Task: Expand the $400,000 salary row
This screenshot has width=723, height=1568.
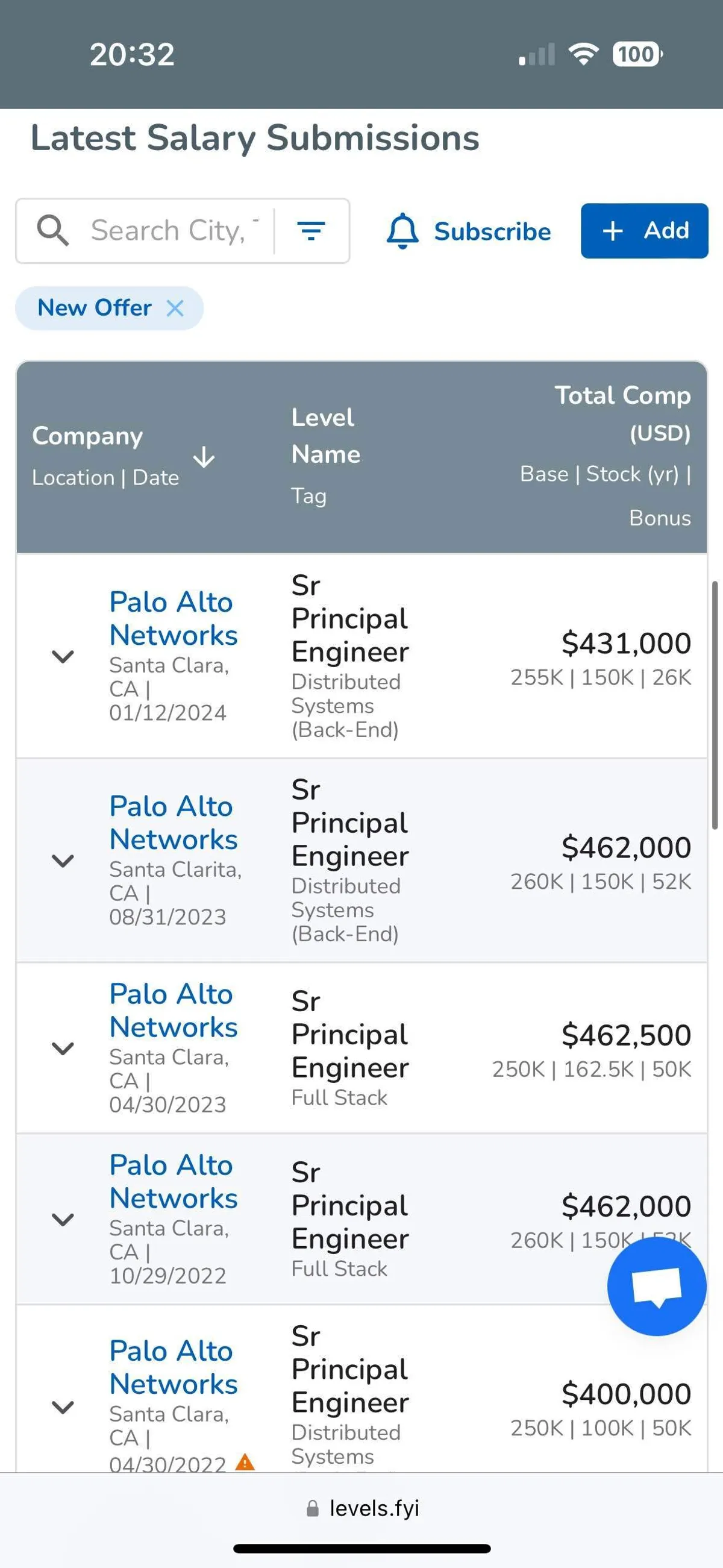Action: (x=63, y=1406)
